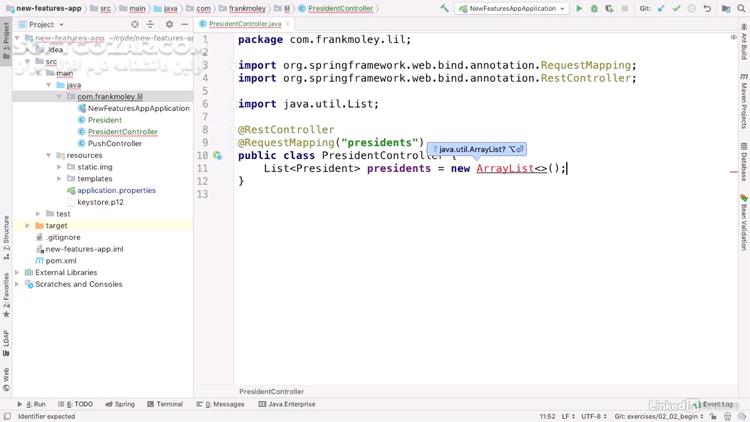Commit changes with the green checkmark
The height and width of the screenshot is (422, 750).
[676, 8]
